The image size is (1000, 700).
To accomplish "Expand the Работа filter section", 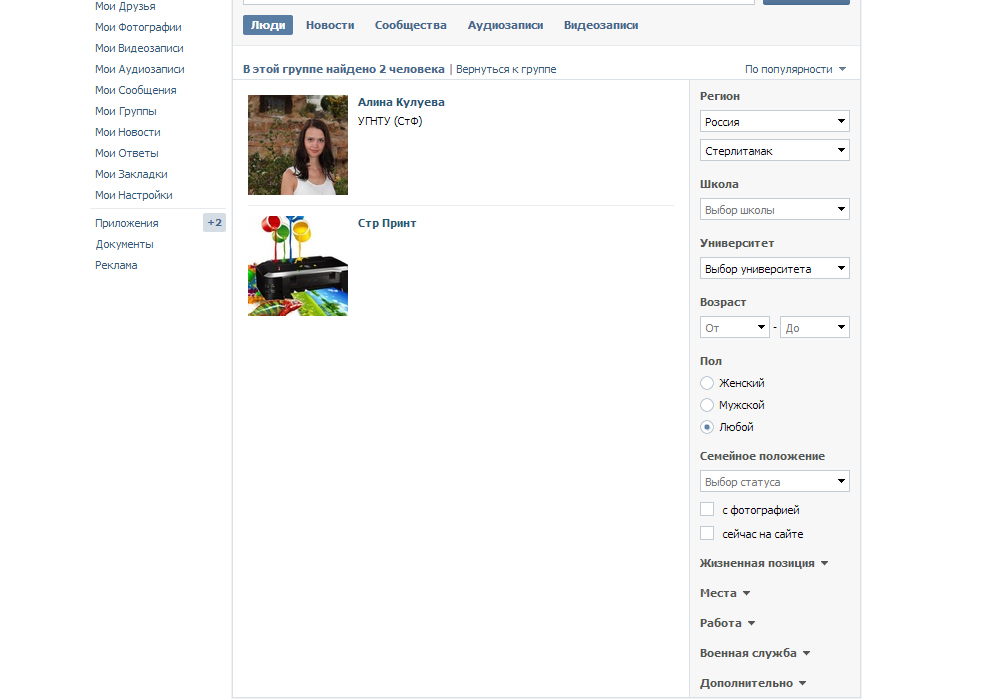I will point(727,623).
